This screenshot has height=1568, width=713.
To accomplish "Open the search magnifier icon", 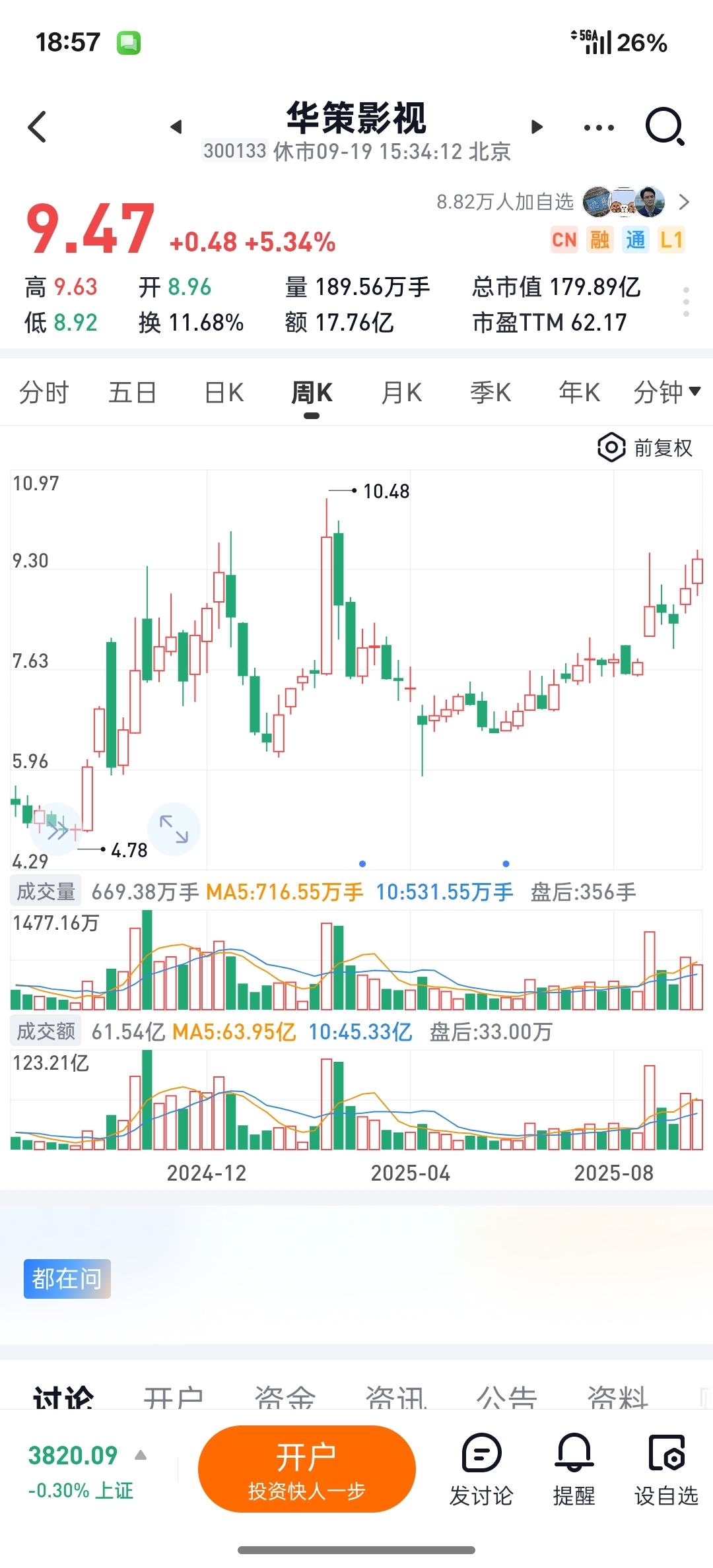I will (x=665, y=126).
